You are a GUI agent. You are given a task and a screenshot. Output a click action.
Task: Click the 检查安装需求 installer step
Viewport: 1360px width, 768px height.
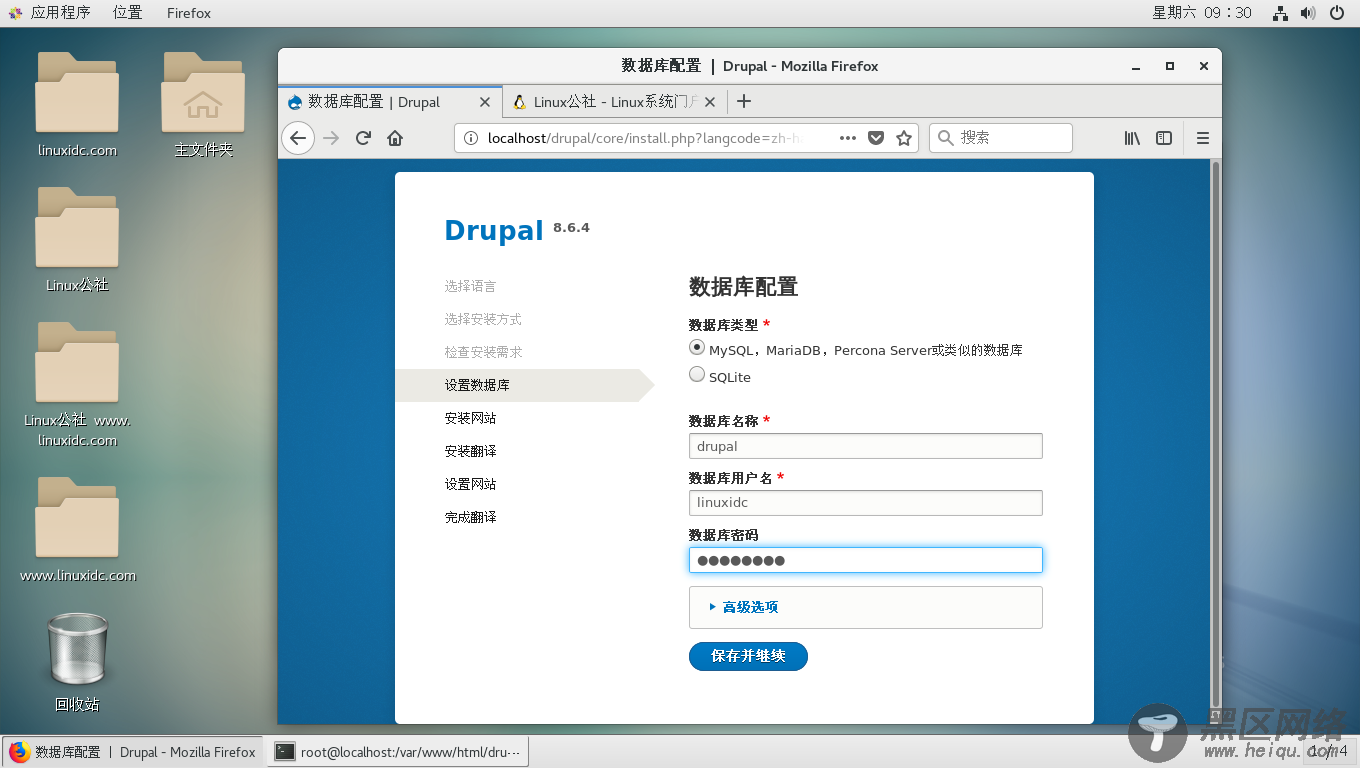(483, 352)
